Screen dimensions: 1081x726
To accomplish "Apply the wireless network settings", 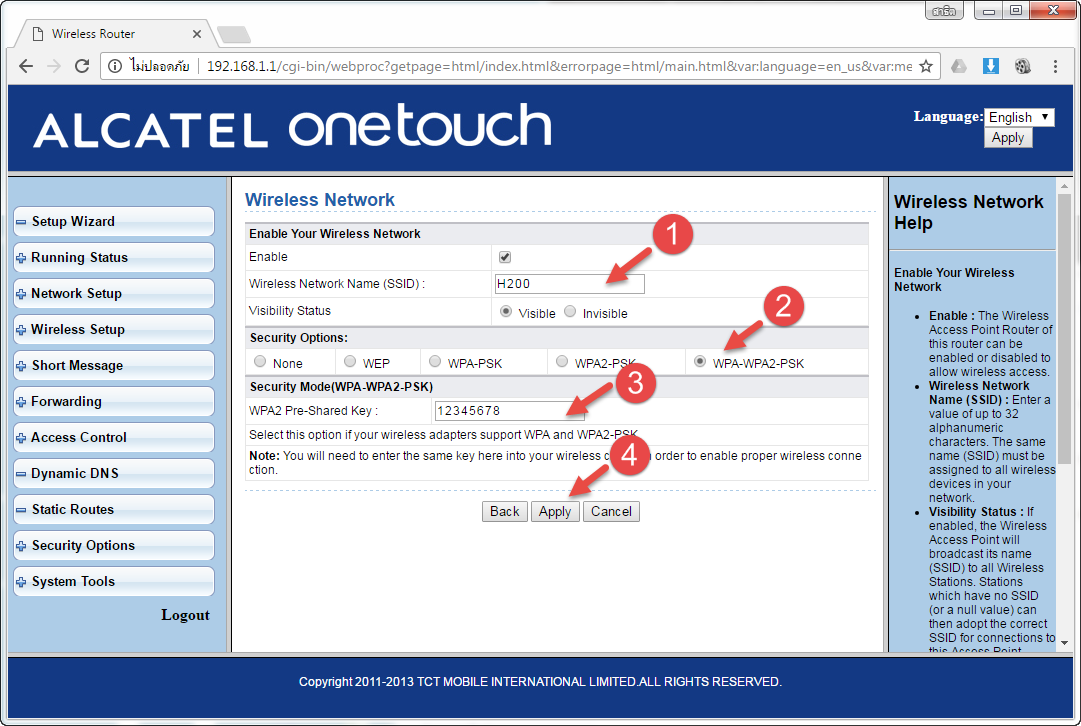I will pos(555,512).
